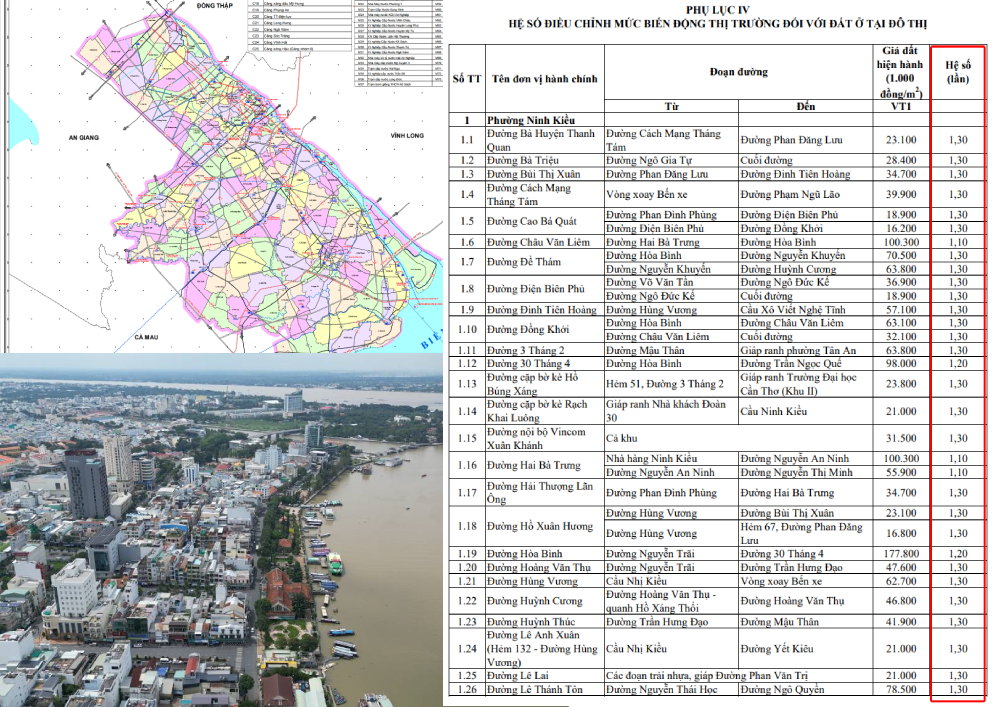Select the 'Cầu Ninh Kiều' cell
This screenshot has height=707, width=1000.
774,411
